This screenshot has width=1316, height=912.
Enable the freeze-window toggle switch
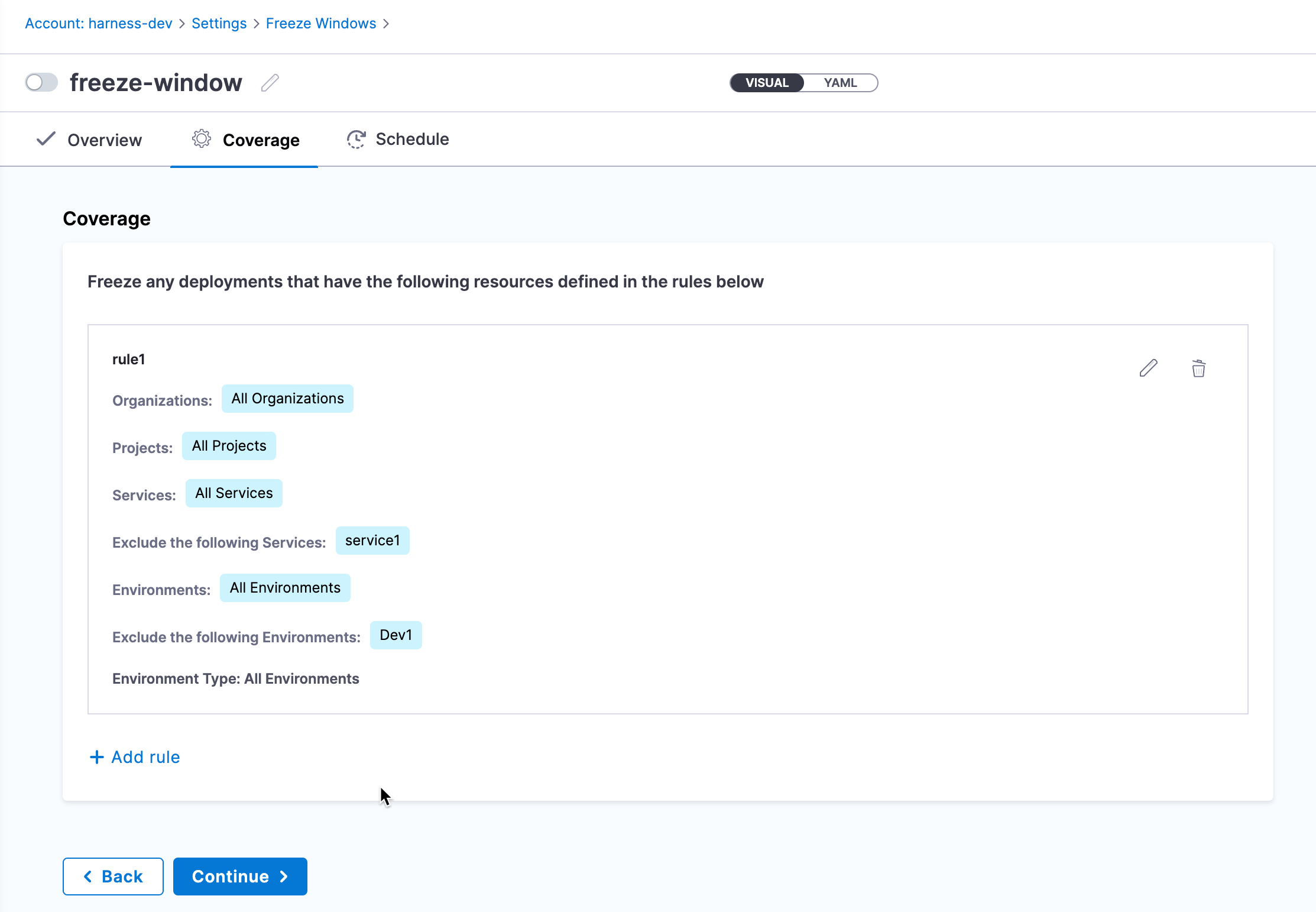click(41, 82)
